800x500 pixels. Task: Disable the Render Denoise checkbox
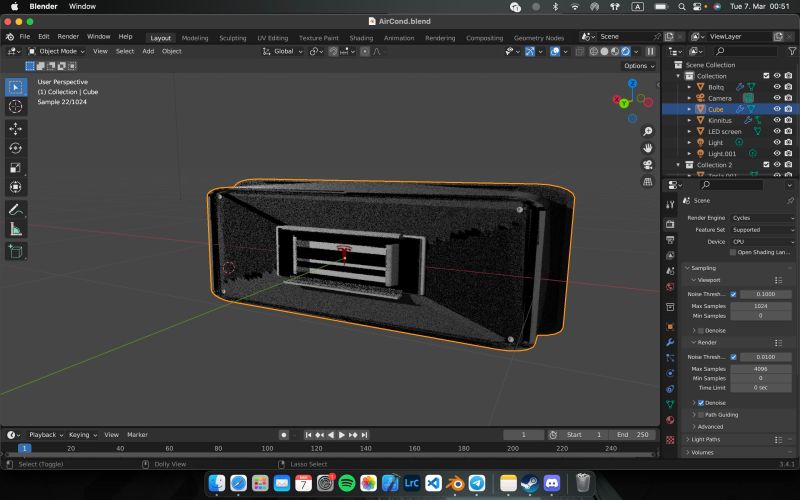coord(701,403)
